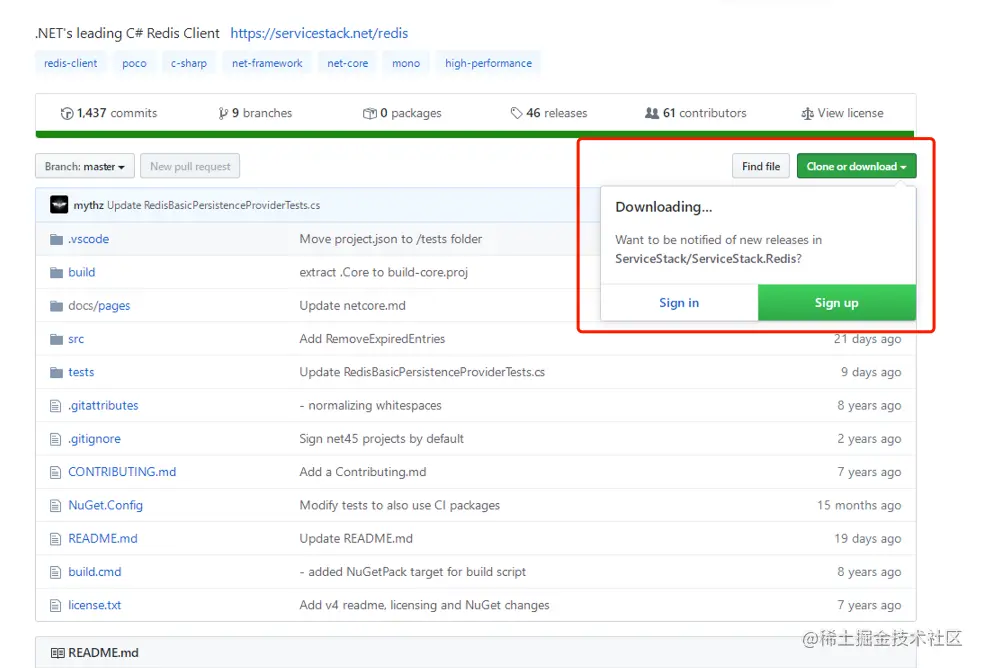The height and width of the screenshot is (668, 982).
Task: Click the README.md book icon at bottom
Action: click(58, 653)
